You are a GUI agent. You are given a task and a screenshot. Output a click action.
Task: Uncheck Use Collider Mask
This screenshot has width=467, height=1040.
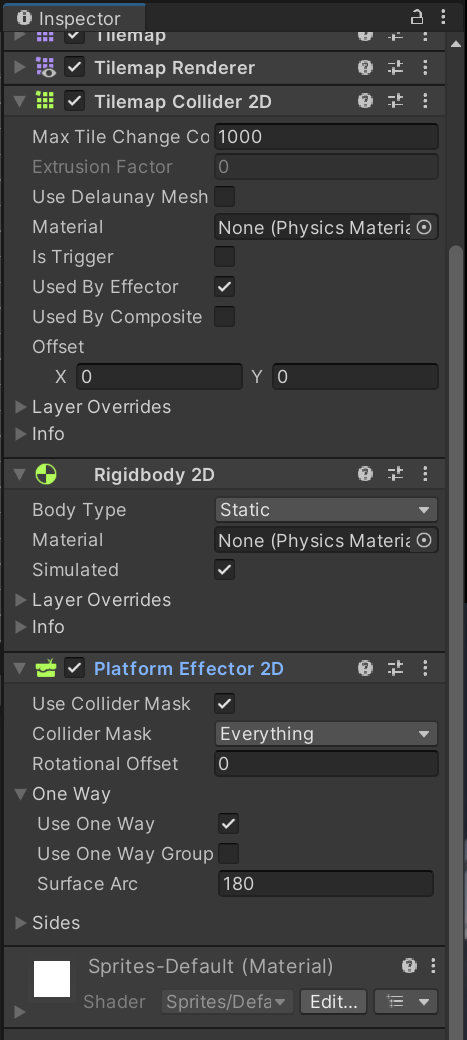pyautogui.click(x=224, y=704)
